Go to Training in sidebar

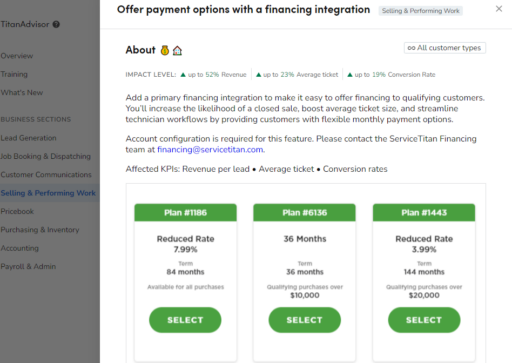tap(14, 74)
